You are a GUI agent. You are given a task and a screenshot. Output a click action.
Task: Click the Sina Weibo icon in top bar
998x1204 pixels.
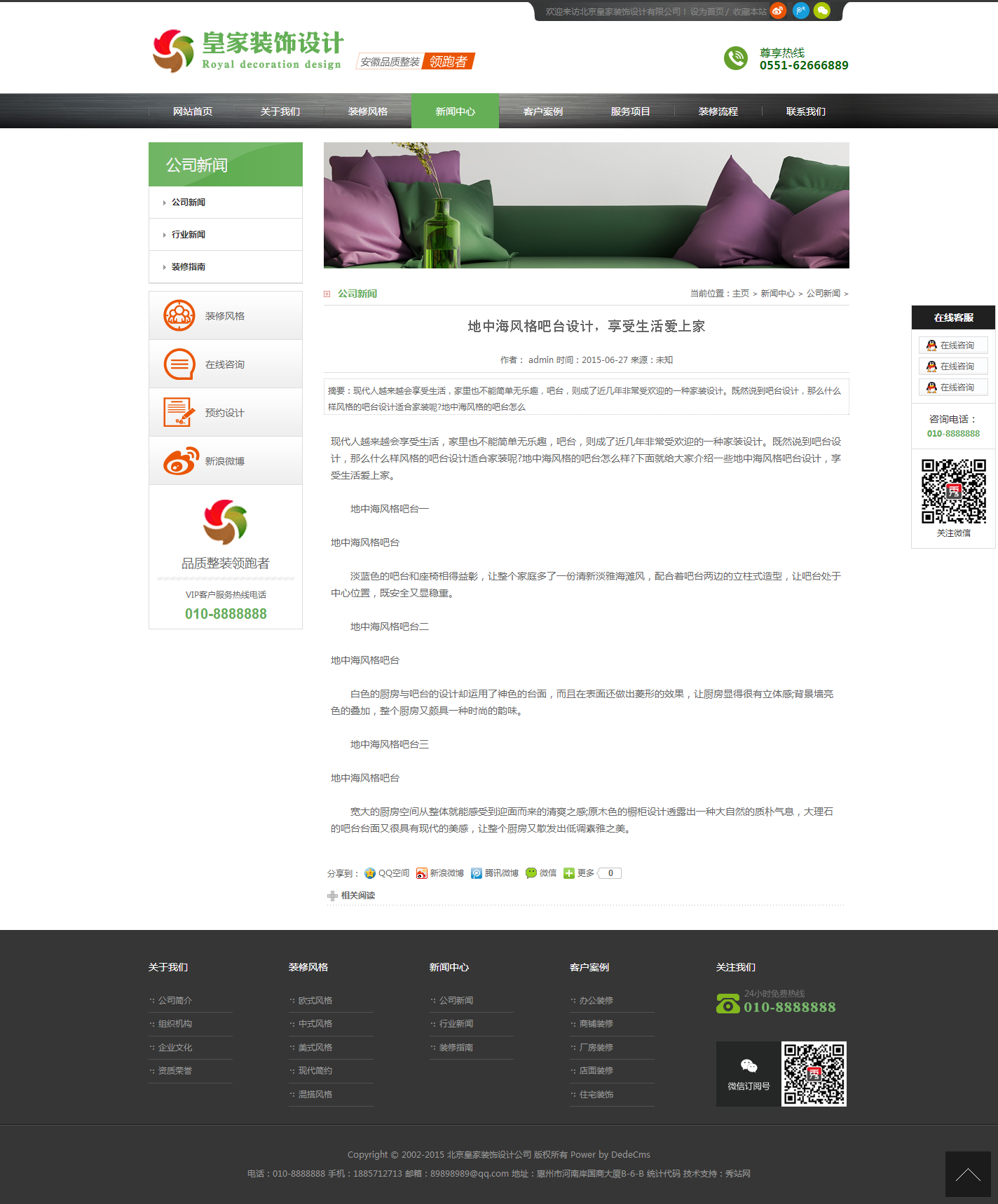coord(778,11)
